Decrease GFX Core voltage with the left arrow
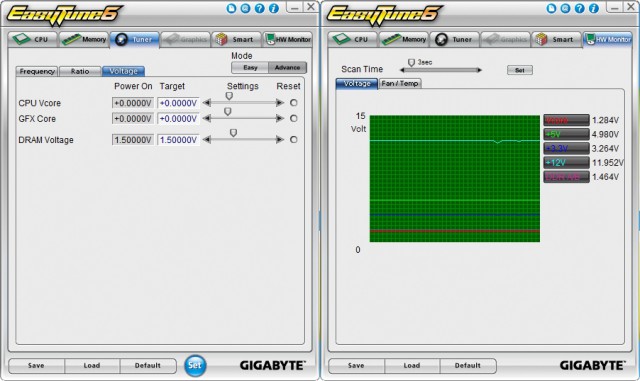 207,118
